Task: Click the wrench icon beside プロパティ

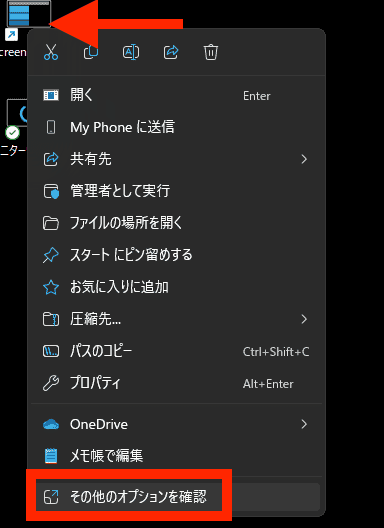Action: click(x=51, y=383)
